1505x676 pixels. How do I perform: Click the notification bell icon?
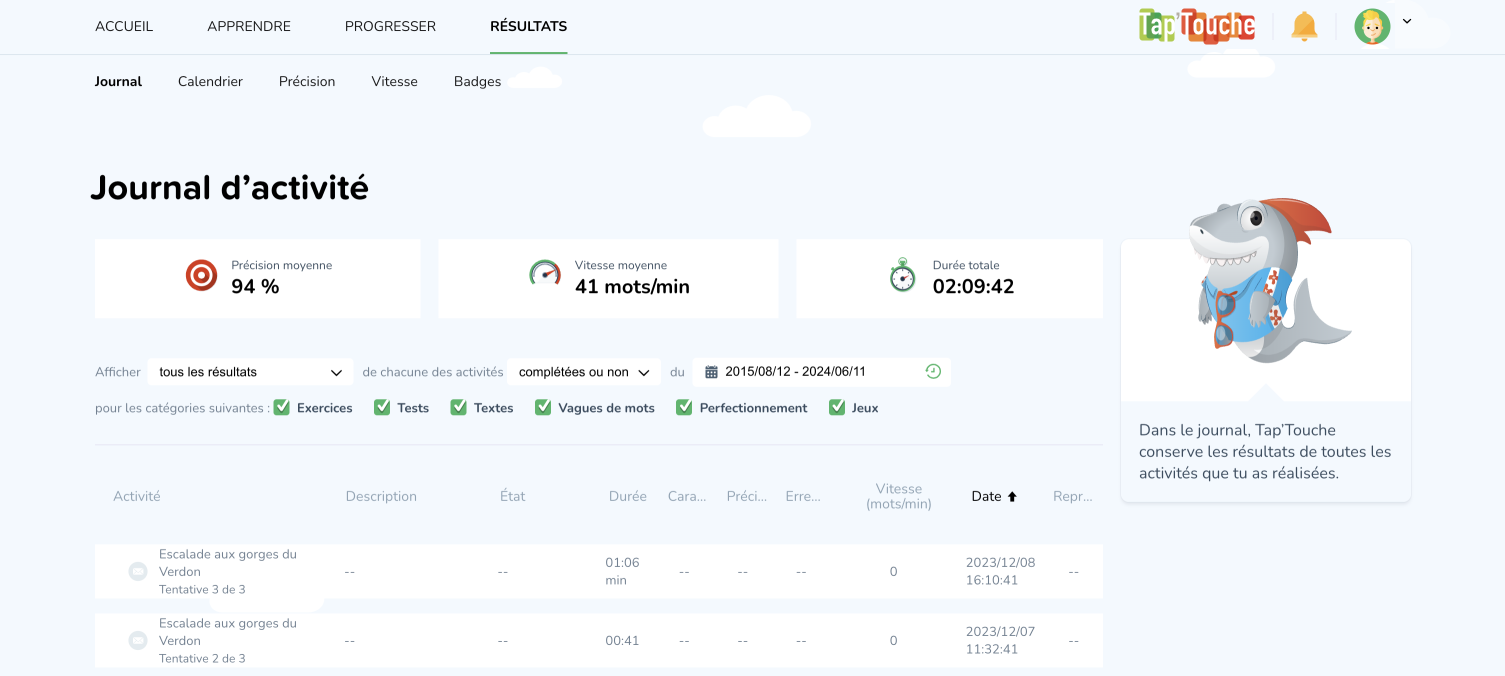point(1304,26)
